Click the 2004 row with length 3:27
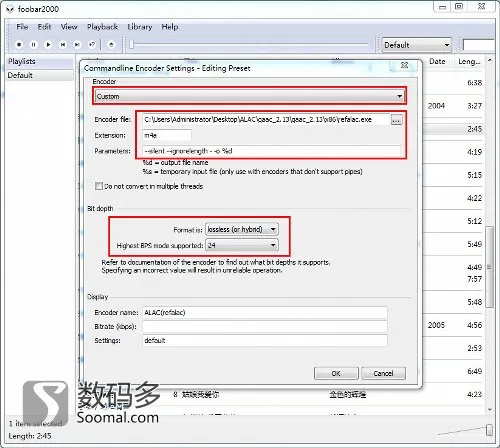This screenshot has width=500, height=448. click(x=453, y=106)
